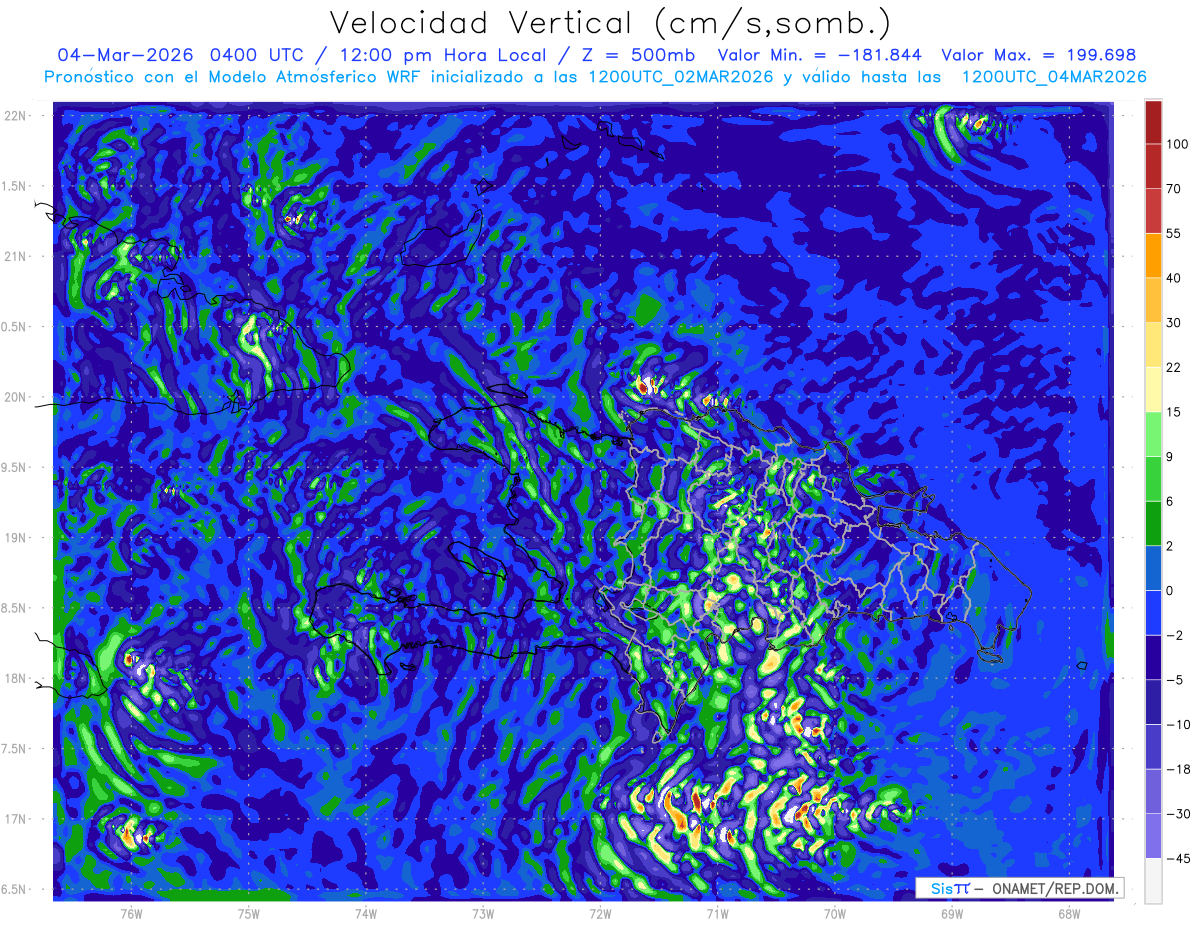Click the legend value "100"
Screen dimensions: 1200x927
click(1177, 144)
